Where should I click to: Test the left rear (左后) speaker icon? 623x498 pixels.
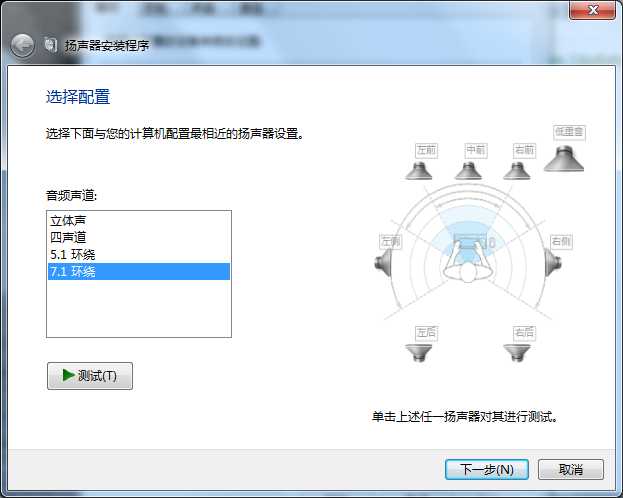418,353
